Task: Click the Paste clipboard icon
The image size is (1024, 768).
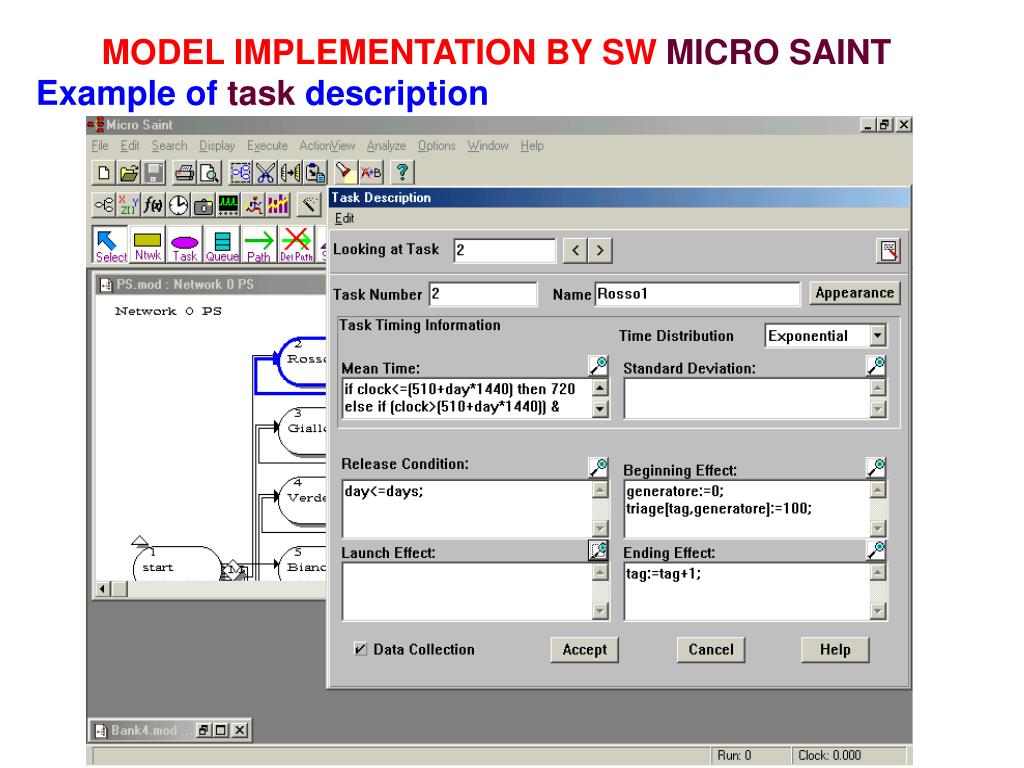Action: click(x=315, y=173)
